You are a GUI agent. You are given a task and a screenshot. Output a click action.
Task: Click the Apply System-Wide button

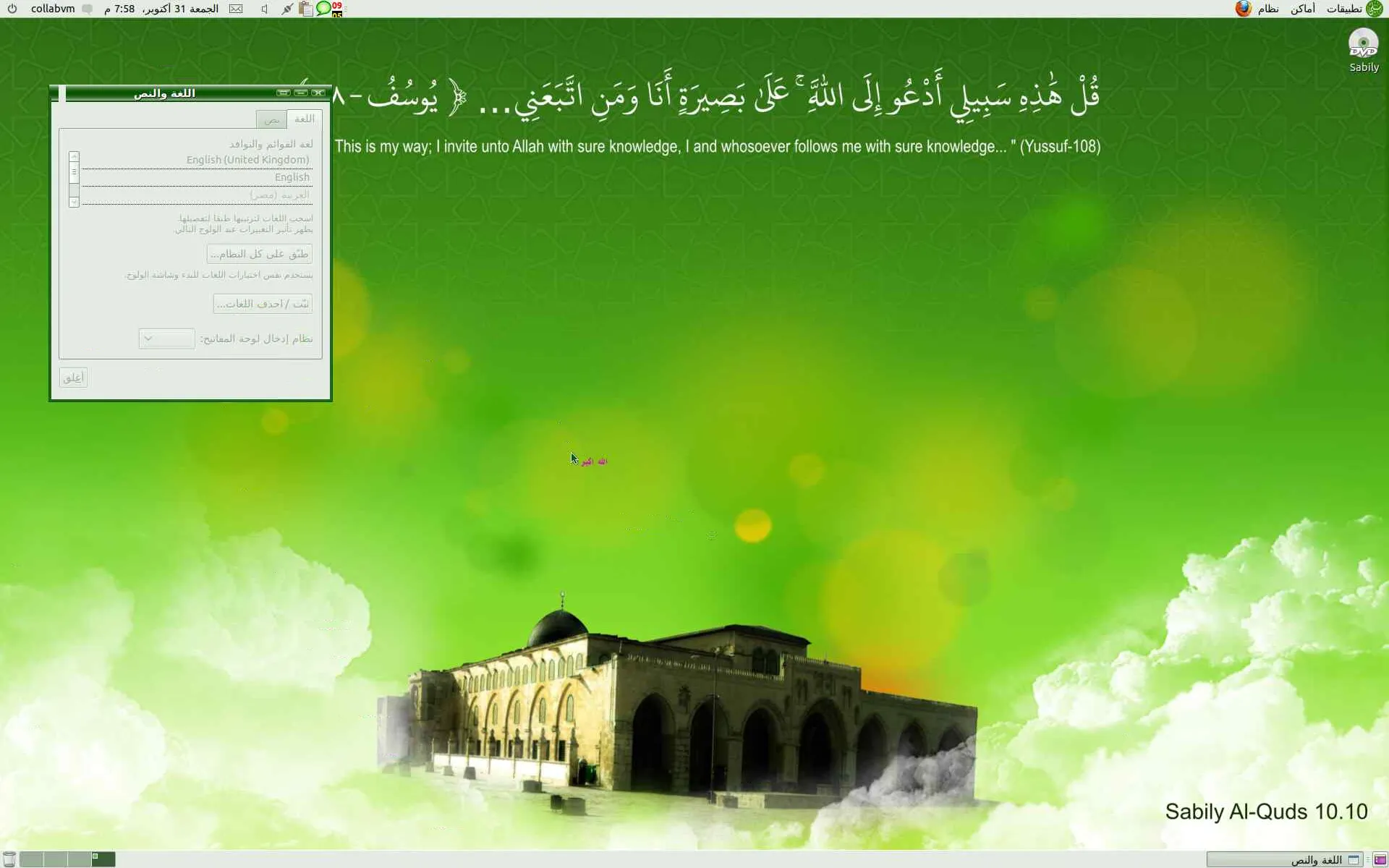pyautogui.click(x=259, y=254)
